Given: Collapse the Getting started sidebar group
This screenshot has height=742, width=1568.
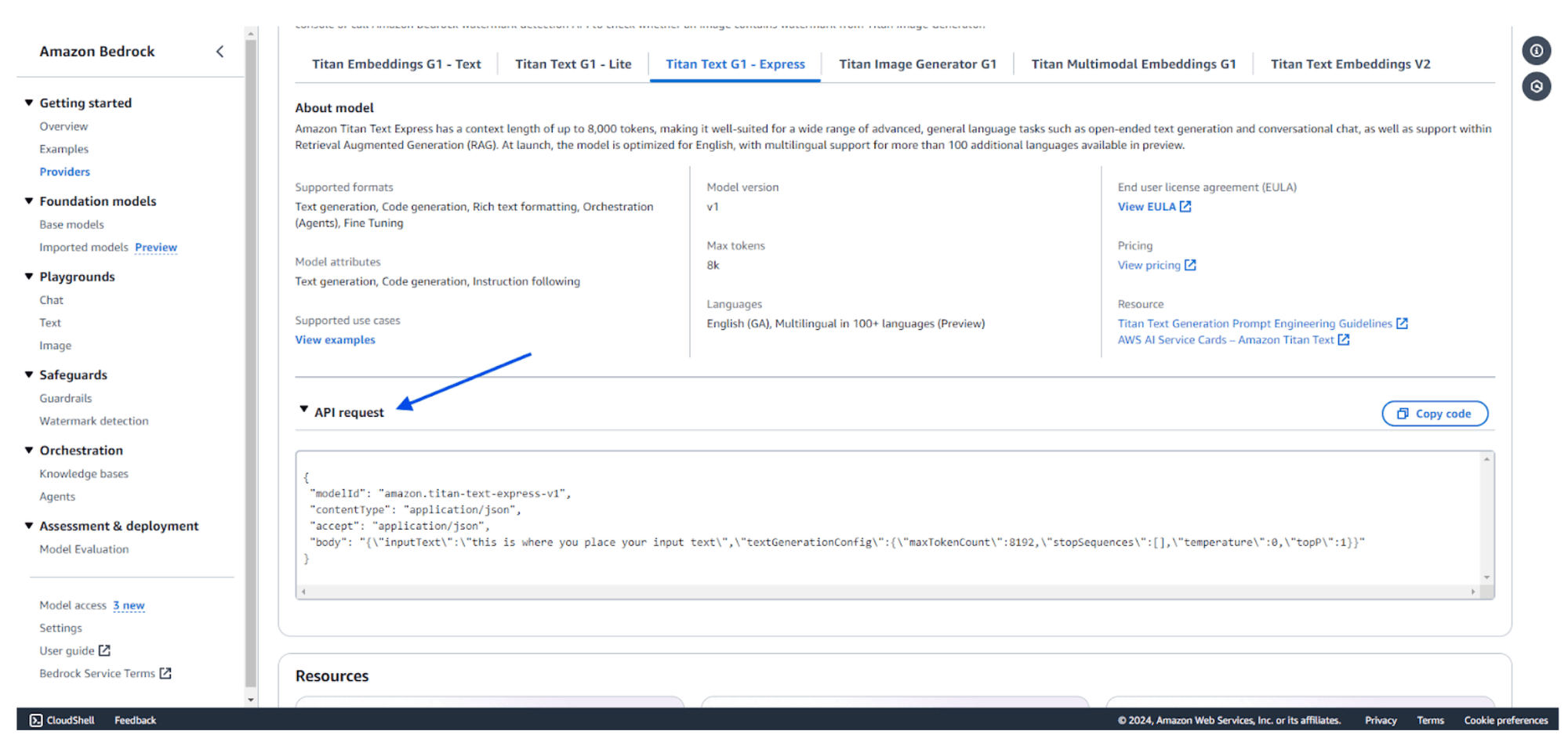Looking at the screenshot, I should click(29, 103).
